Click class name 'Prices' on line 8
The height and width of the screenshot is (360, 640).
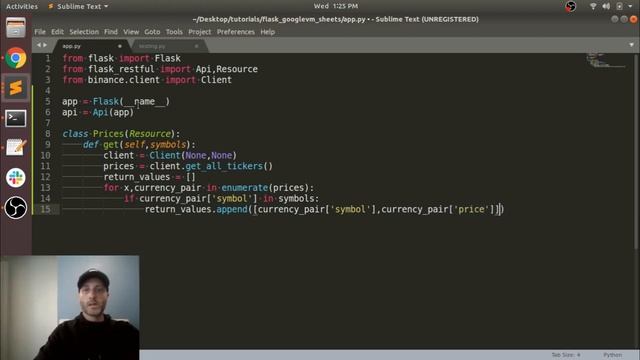[x=108, y=134]
